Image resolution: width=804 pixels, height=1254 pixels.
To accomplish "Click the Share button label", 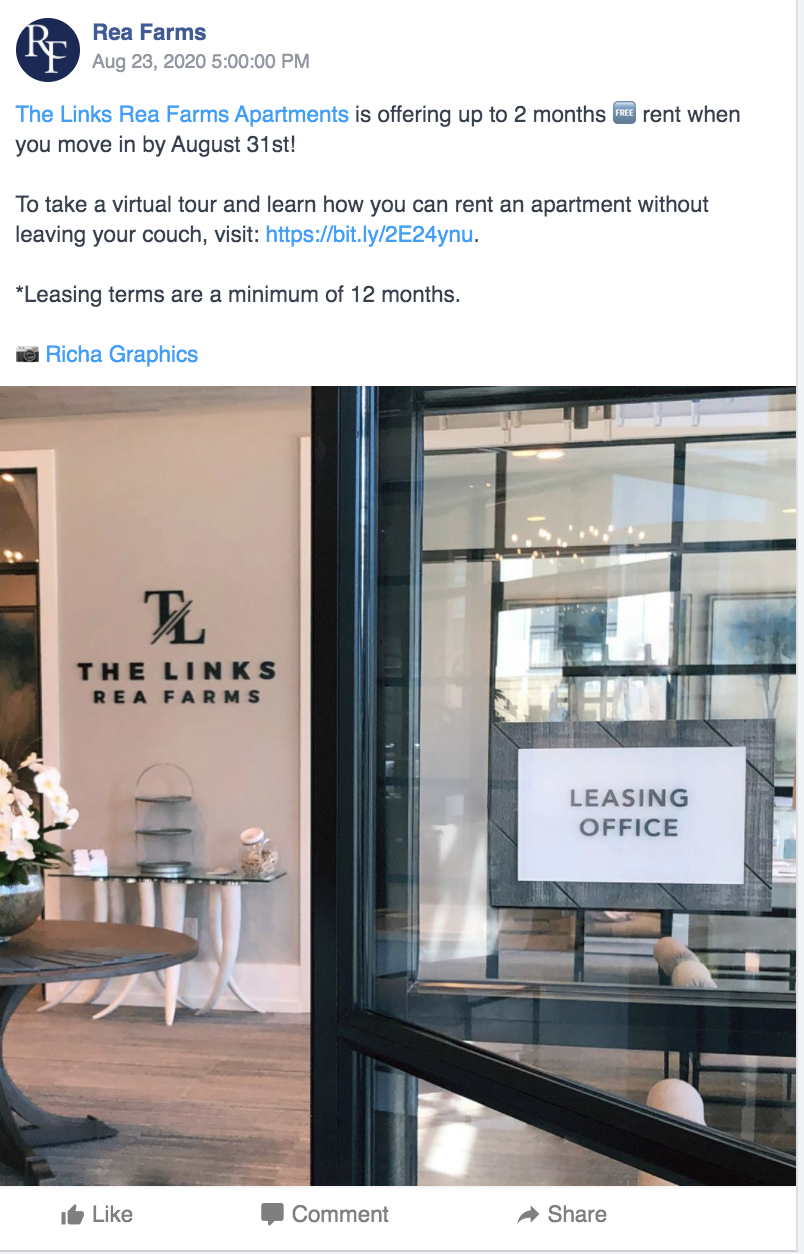I will tap(577, 1214).
